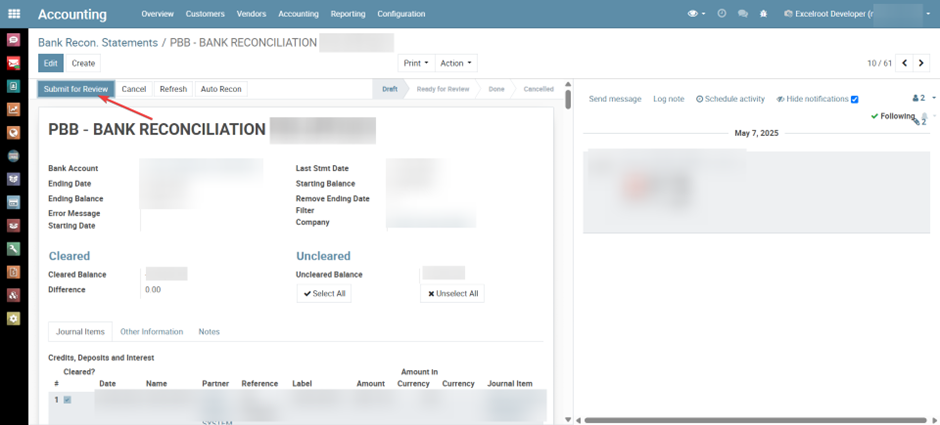Click the Log note link
940x425 pixels.
(668, 99)
